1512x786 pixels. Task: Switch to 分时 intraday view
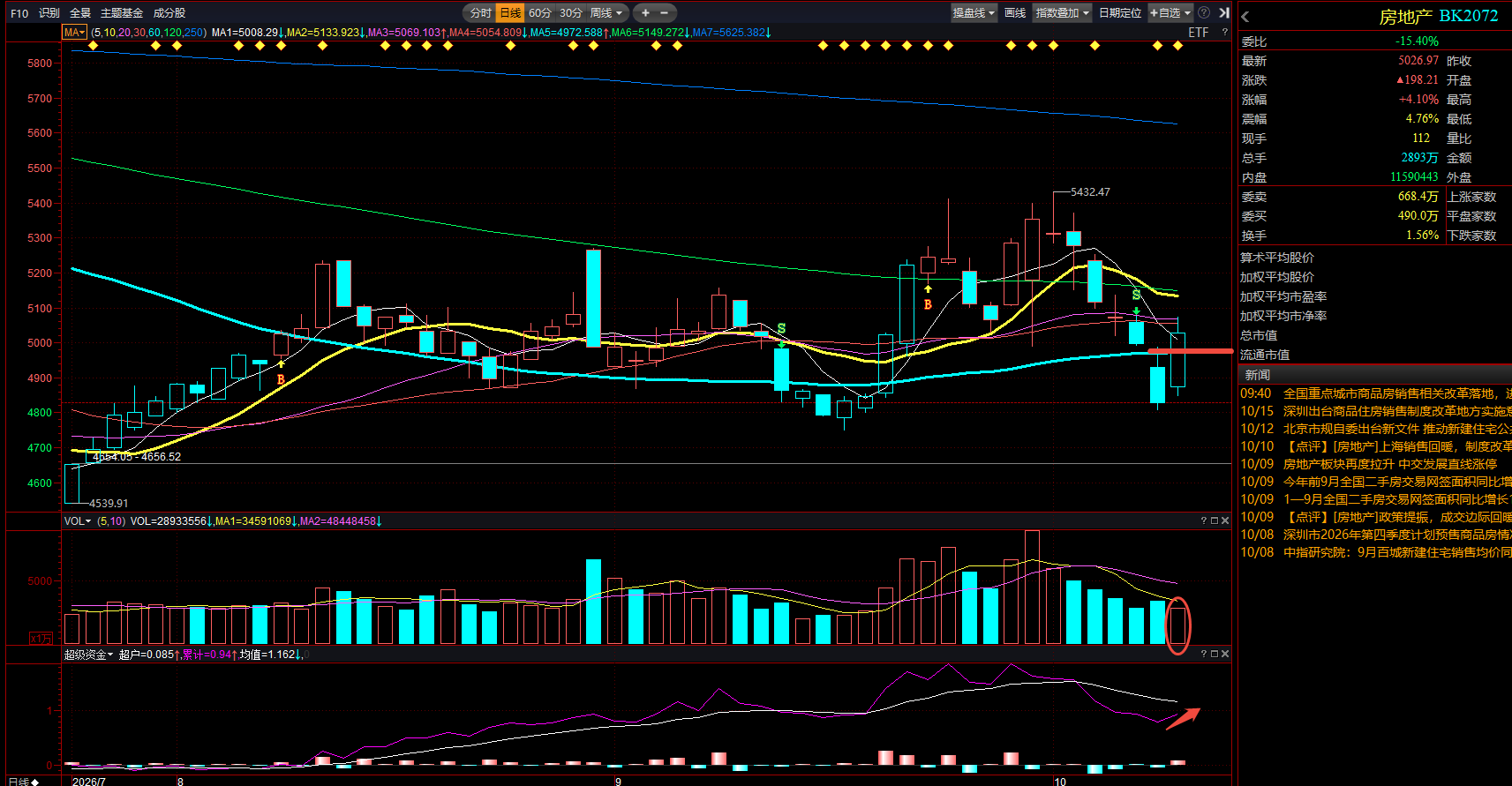[480, 12]
